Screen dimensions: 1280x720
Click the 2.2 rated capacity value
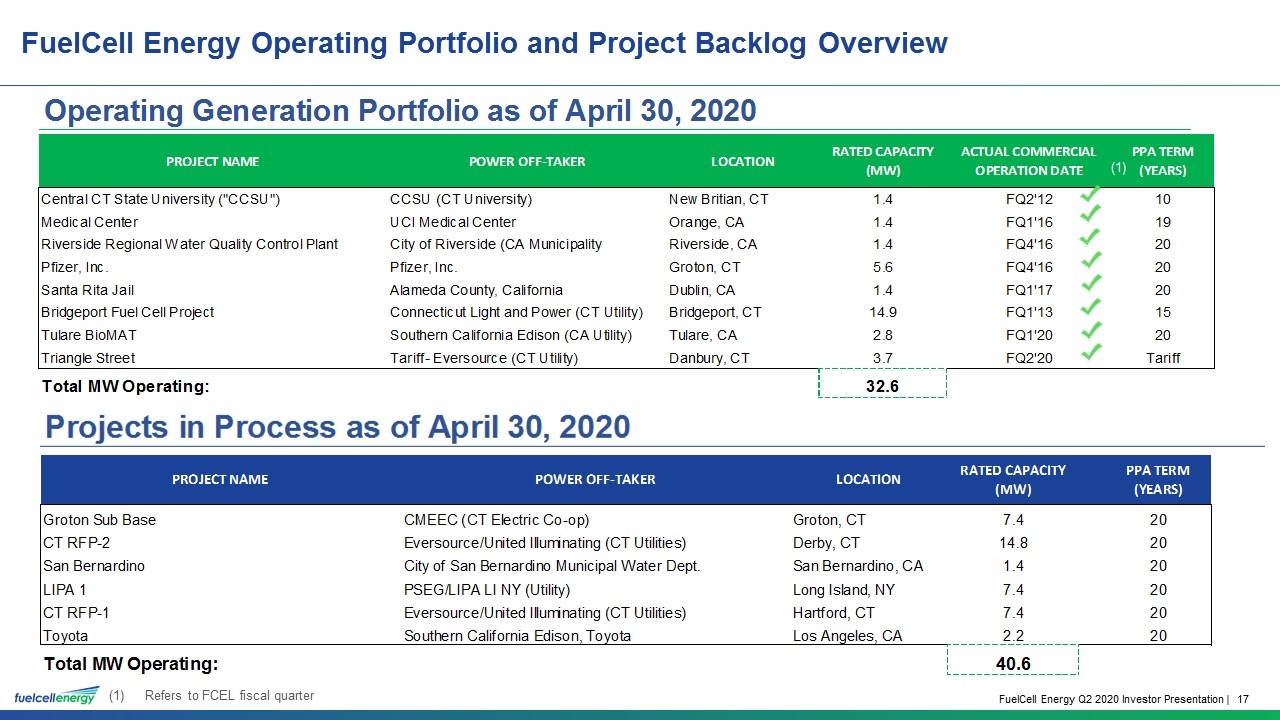pos(1013,636)
